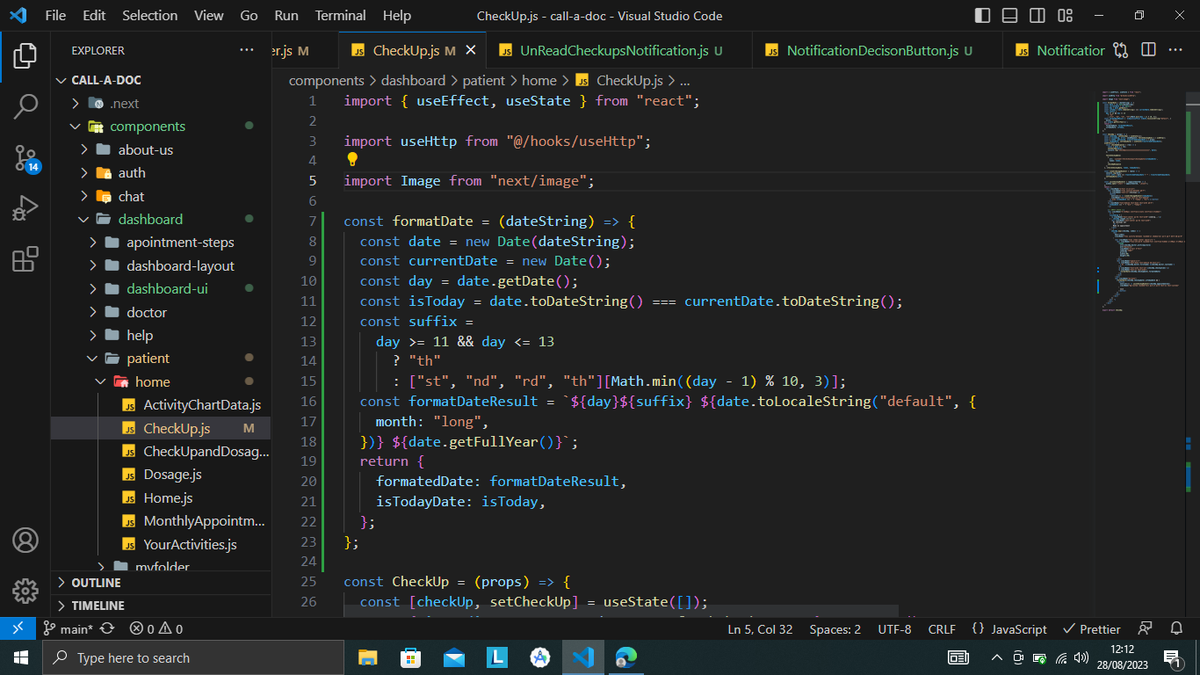Image resolution: width=1200 pixels, height=675 pixels.
Task: Open the Run and Debug view
Action: (x=25, y=209)
